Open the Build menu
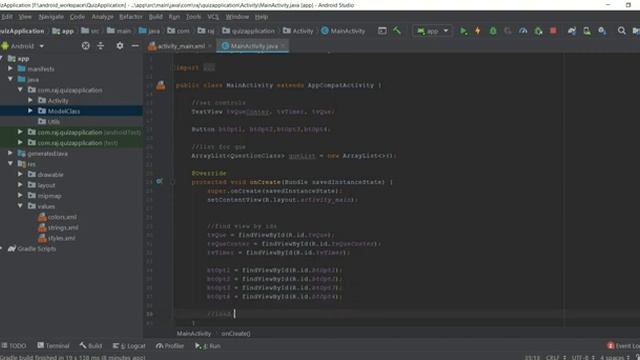This screenshot has height=360, width=640. click(x=156, y=17)
